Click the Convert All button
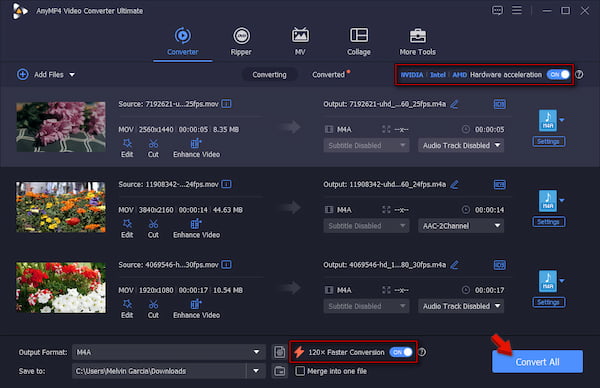Screen dimensions: 600x388 [x=537, y=362]
